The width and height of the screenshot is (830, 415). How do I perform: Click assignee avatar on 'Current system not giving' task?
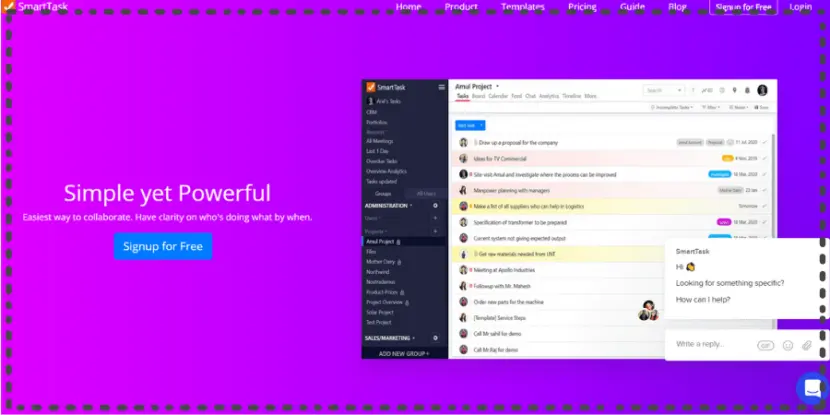(x=463, y=238)
